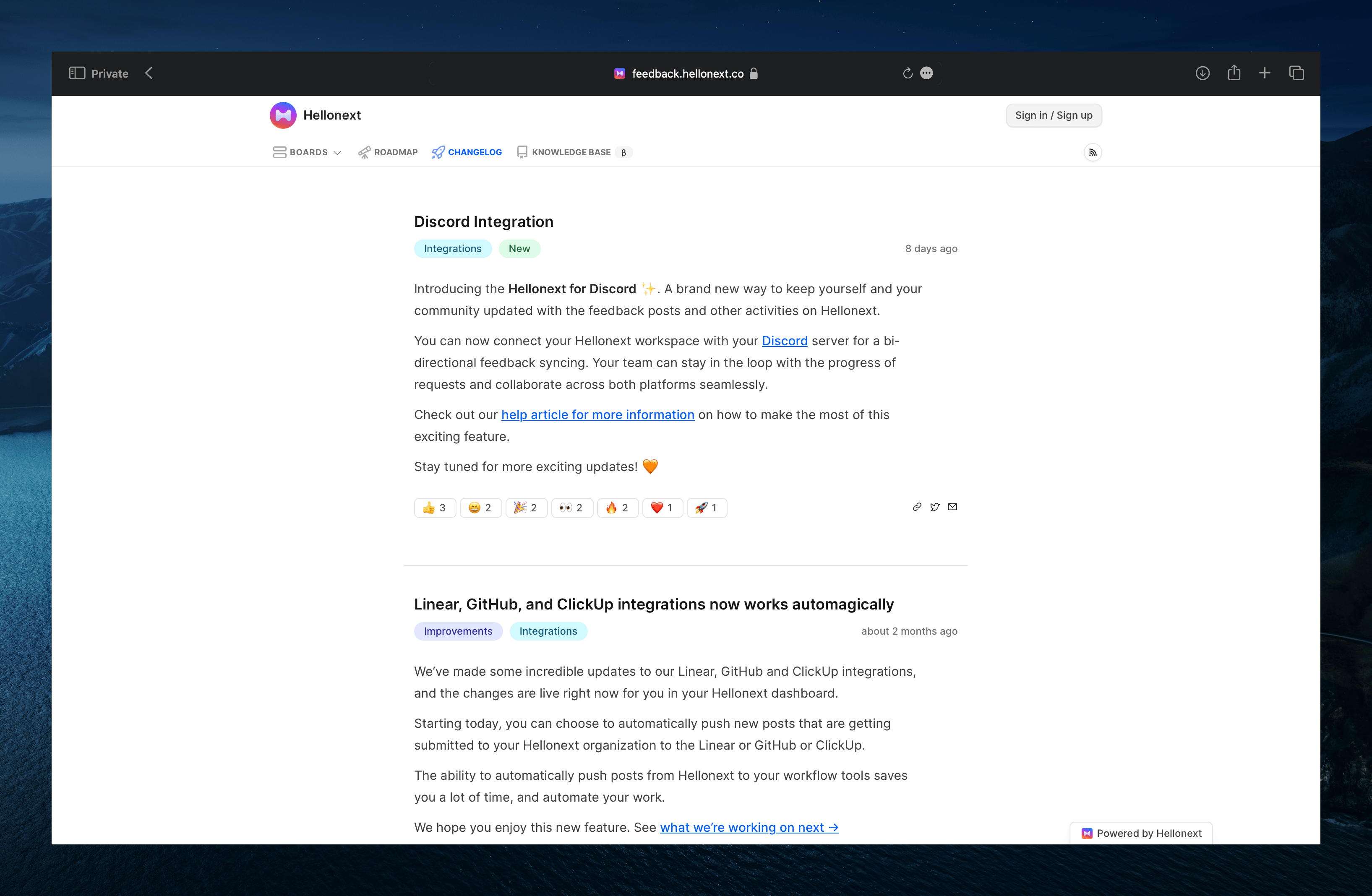Screen dimensions: 1372x896
Task: Click the share/export icon for Discord post
Action: pos(916,507)
